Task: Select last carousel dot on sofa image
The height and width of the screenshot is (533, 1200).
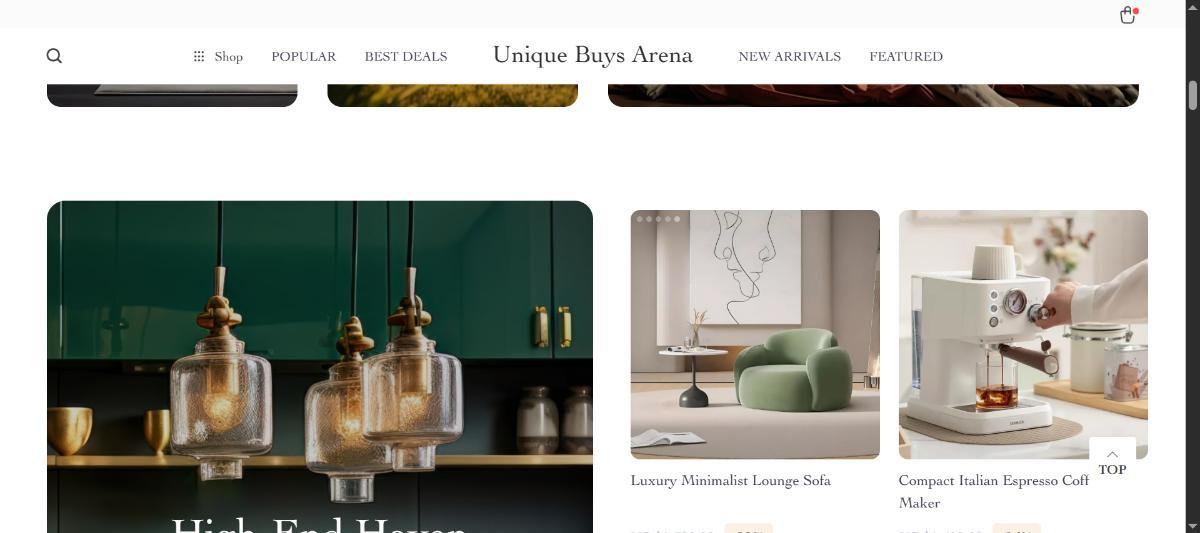Action: click(x=677, y=219)
